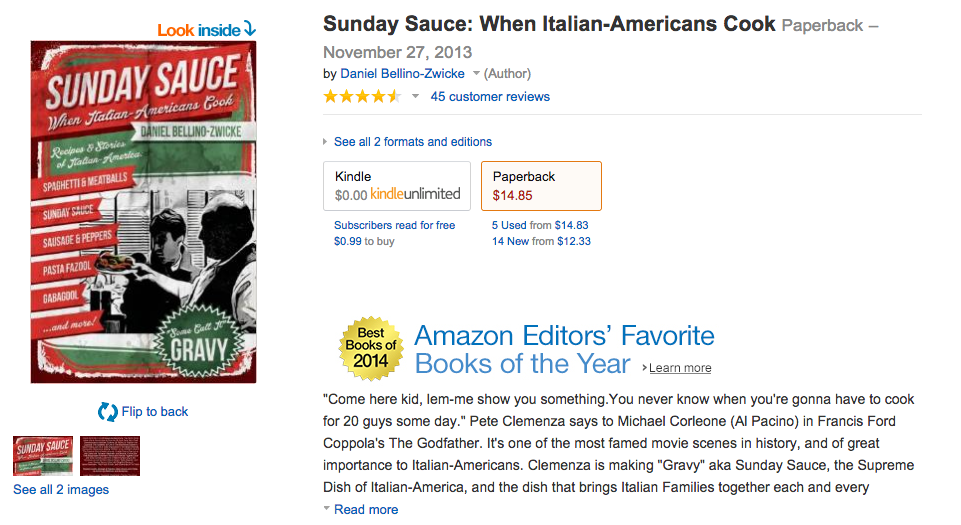
Task: Expand See all 2 formats and editions
Action: click(412, 142)
